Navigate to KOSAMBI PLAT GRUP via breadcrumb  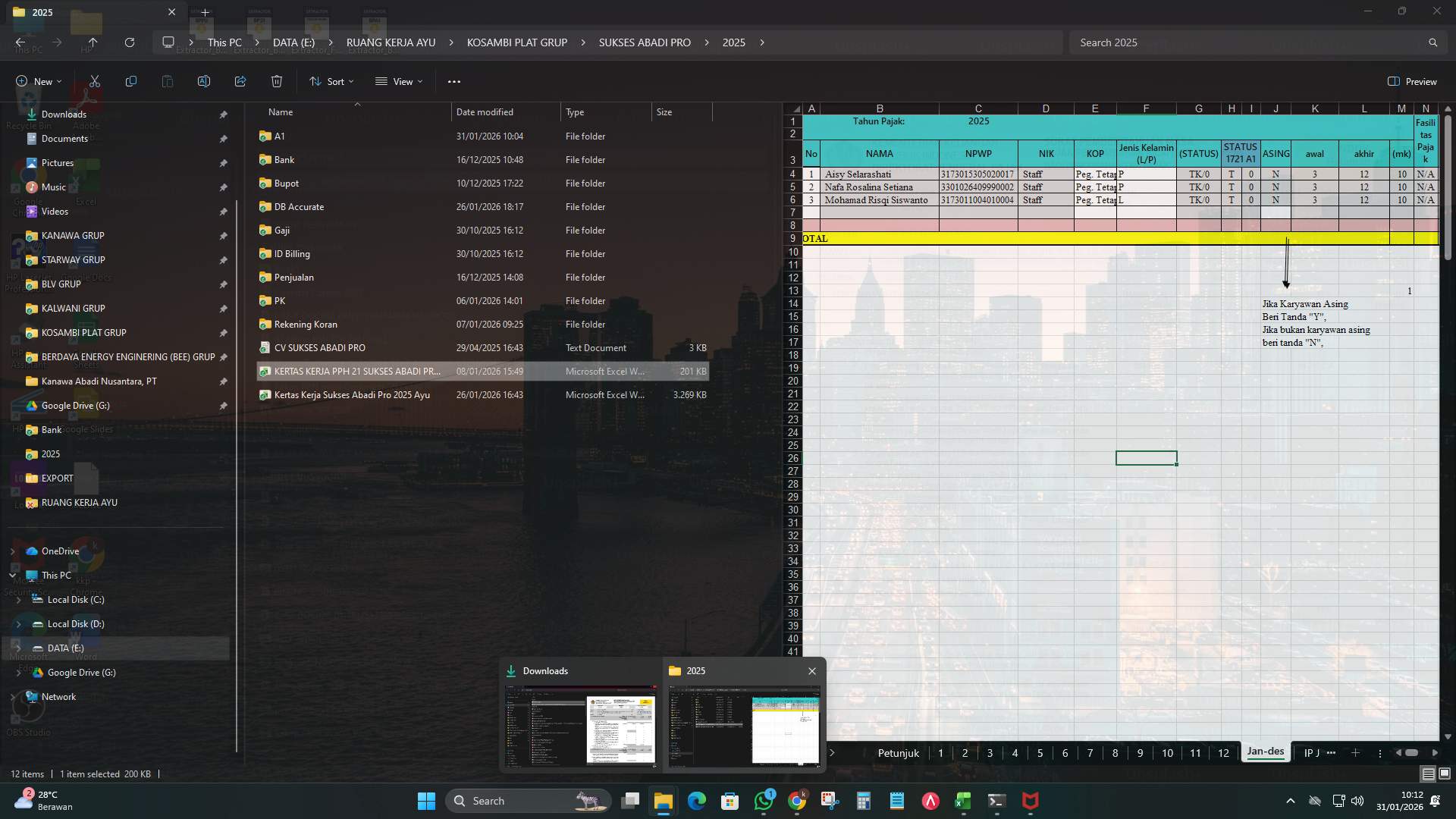(x=517, y=42)
